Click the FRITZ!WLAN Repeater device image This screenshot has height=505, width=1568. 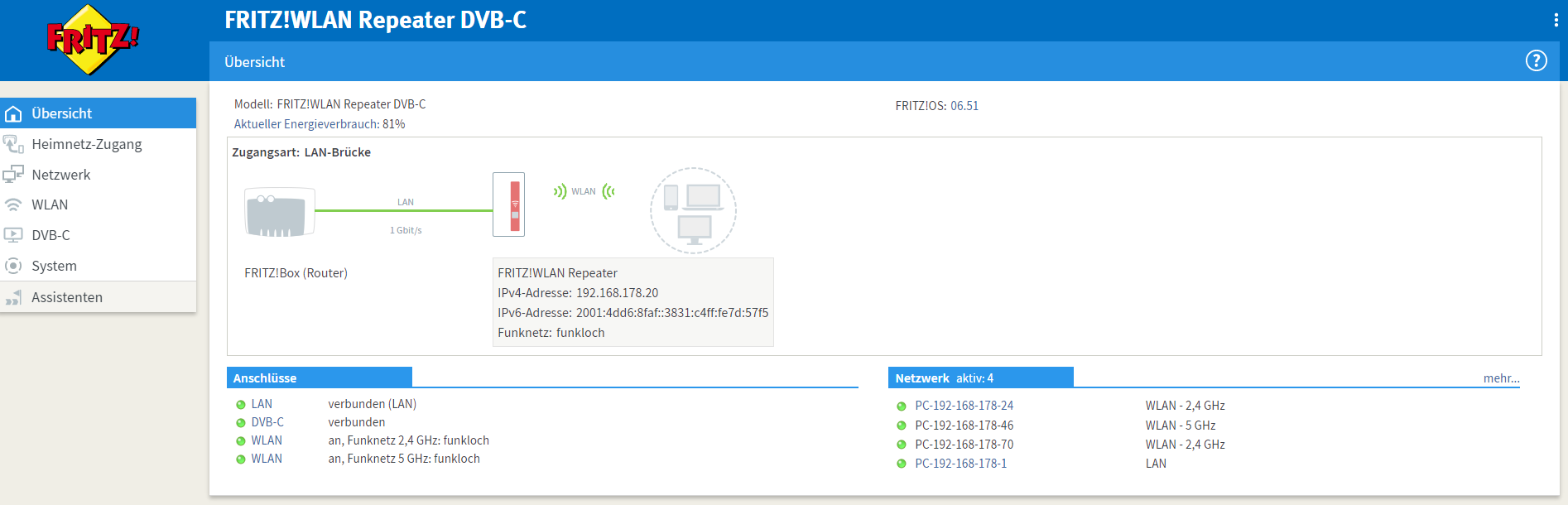point(508,204)
